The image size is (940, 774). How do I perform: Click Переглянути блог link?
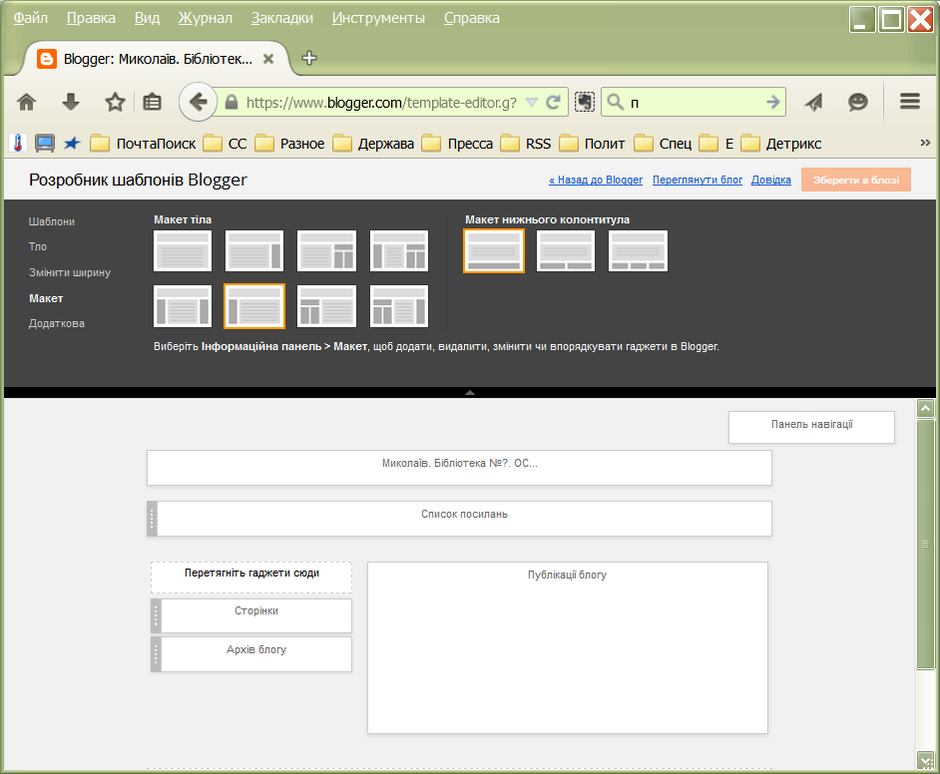(697, 180)
